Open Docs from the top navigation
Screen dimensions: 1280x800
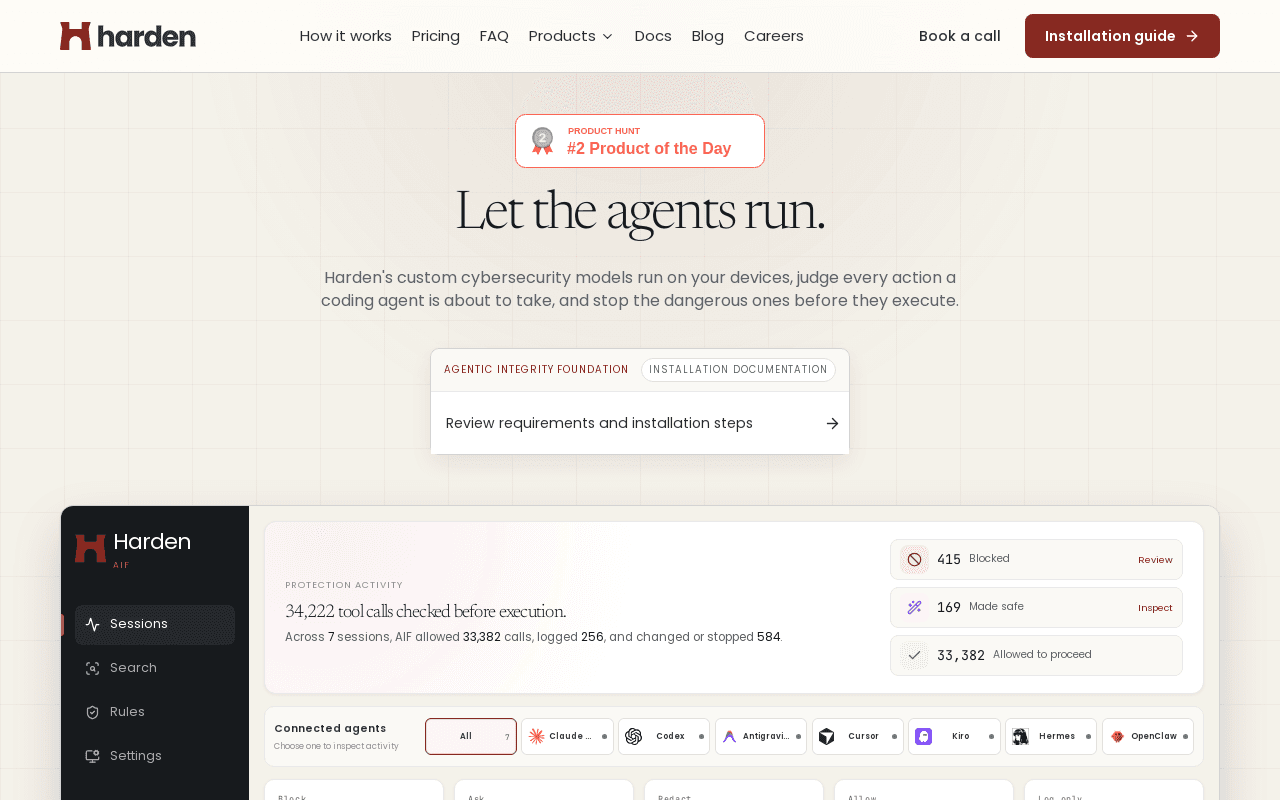[x=653, y=36]
